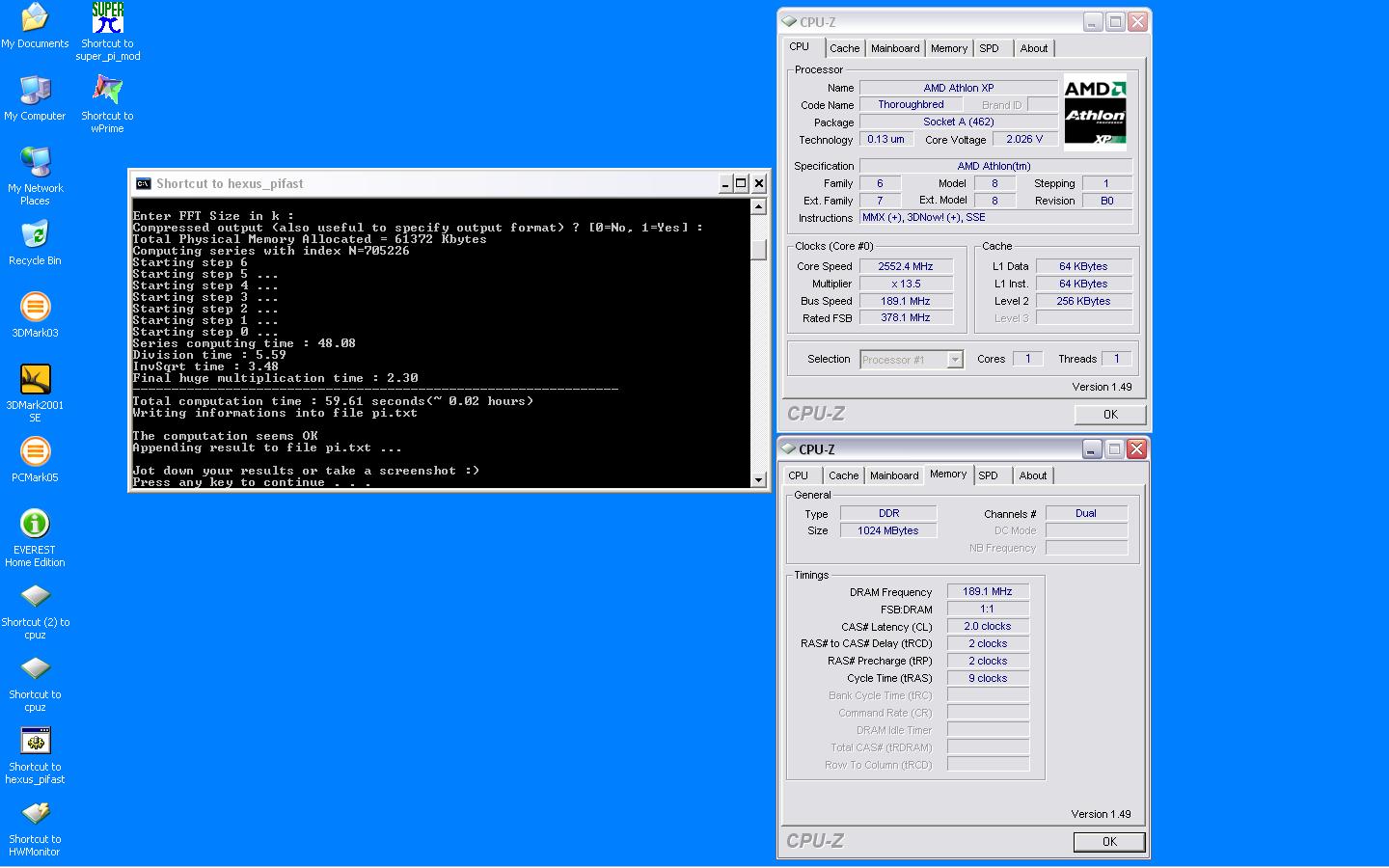Click the DRAM Frequency 189.1 MHz field
1389x868 pixels.
tap(988, 591)
